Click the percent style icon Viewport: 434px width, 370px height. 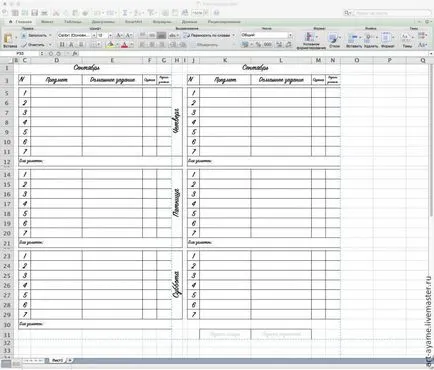(258, 44)
